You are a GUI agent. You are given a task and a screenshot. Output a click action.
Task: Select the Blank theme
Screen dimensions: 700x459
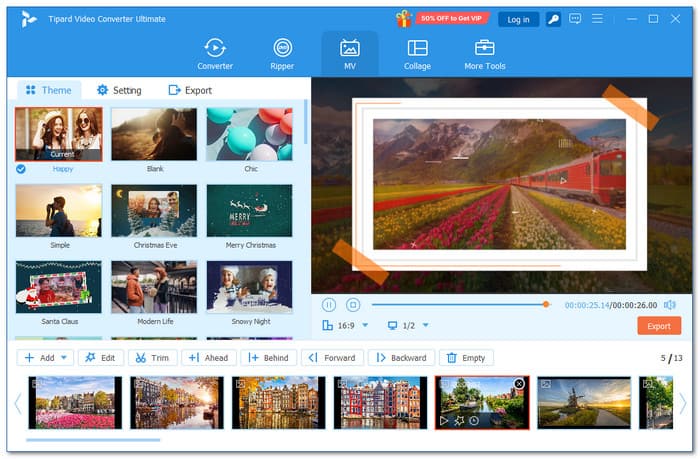coord(154,134)
